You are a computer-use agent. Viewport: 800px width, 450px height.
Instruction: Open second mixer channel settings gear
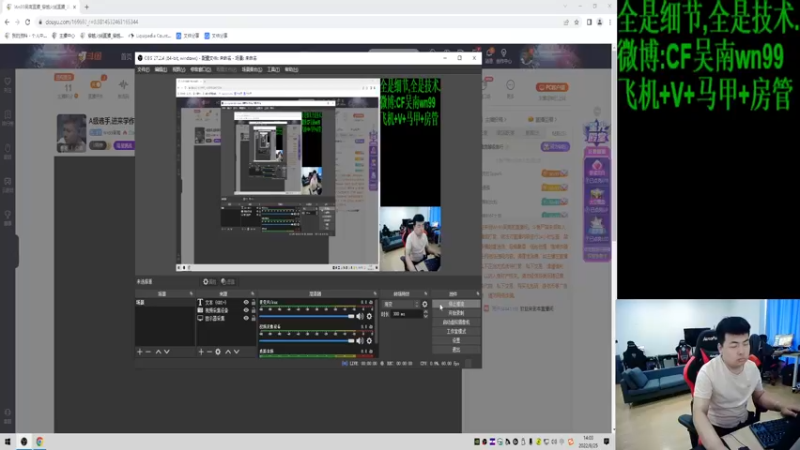(369, 341)
